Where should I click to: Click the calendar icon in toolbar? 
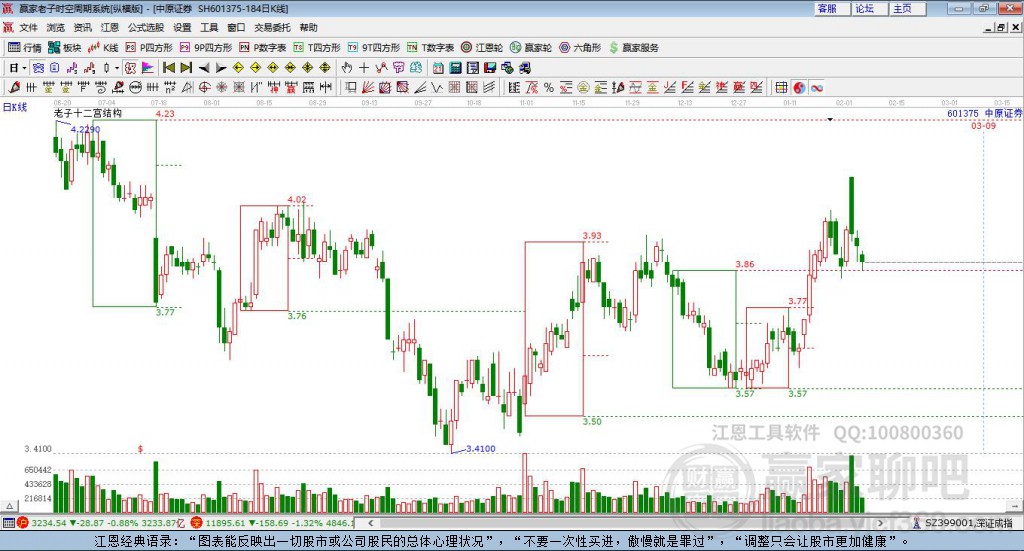(x=438, y=68)
